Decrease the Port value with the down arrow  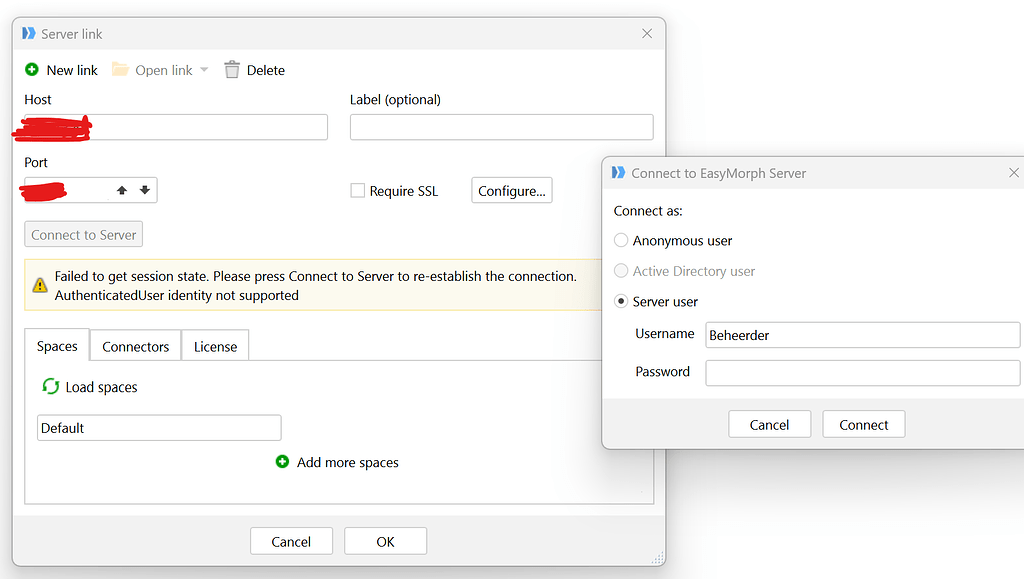[x=144, y=190]
